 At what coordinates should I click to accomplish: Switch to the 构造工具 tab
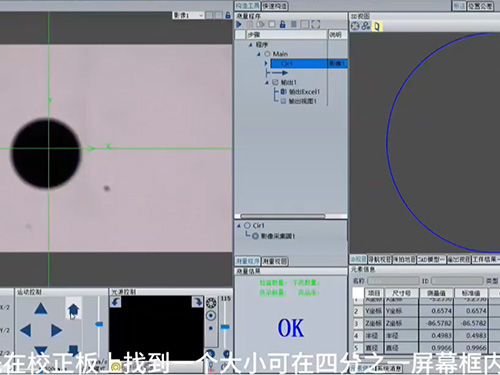click(x=247, y=6)
